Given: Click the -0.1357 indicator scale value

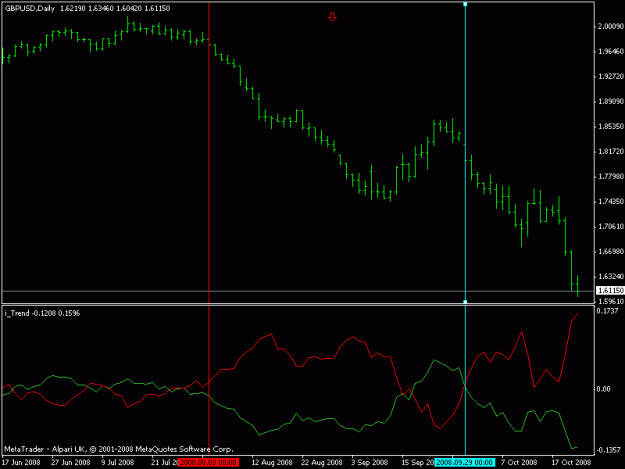Looking at the screenshot, I should pos(608,450).
